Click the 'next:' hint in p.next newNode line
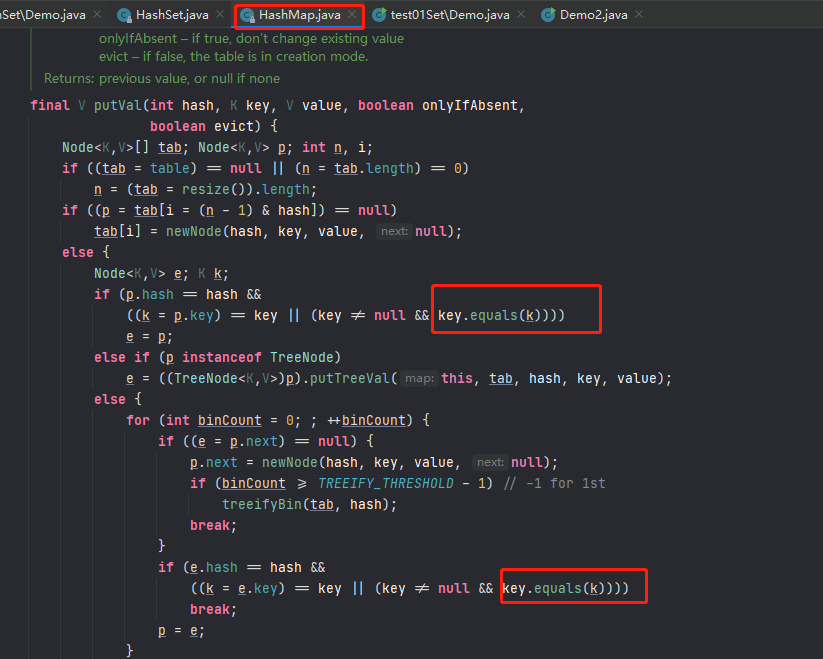Image resolution: width=823 pixels, height=659 pixels. [x=490, y=462]
